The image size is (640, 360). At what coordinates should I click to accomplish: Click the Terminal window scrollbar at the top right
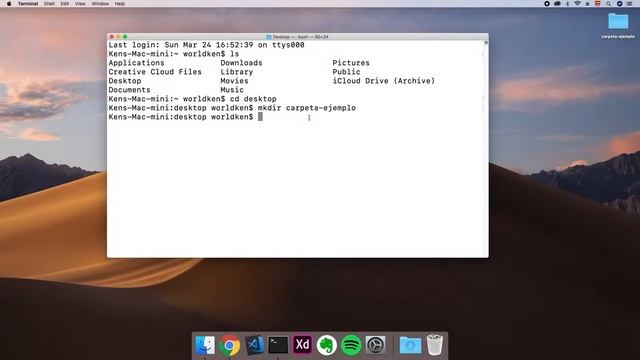click(486, 42)
